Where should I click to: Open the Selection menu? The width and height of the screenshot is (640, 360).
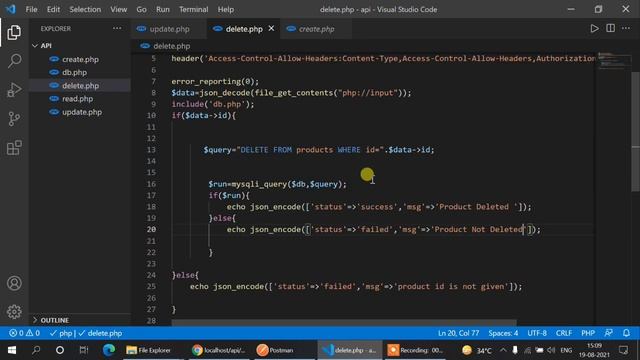coord(85,9)
